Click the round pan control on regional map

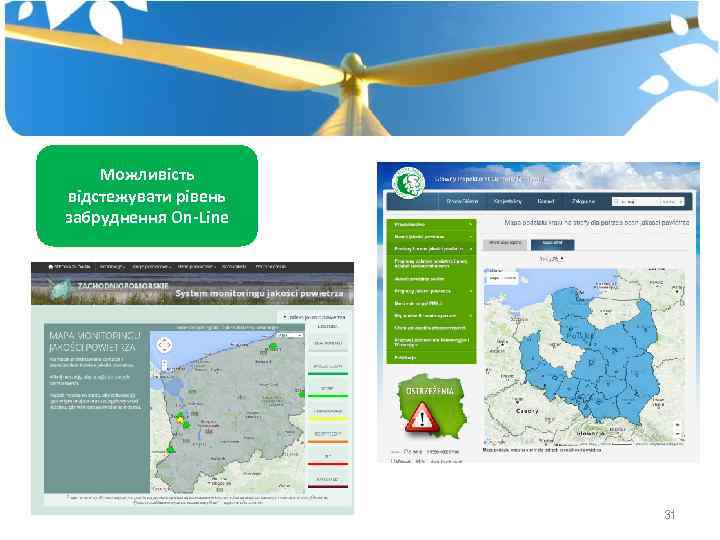164,345
